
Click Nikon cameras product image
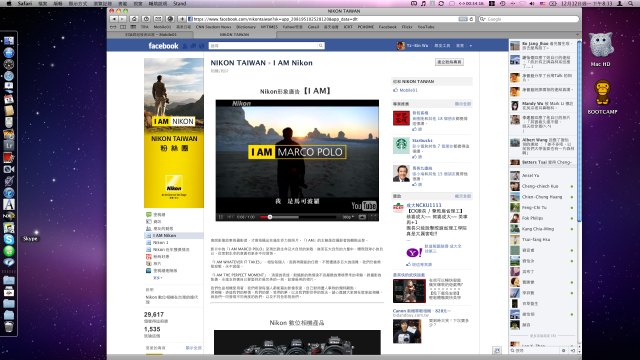point(297,342)
